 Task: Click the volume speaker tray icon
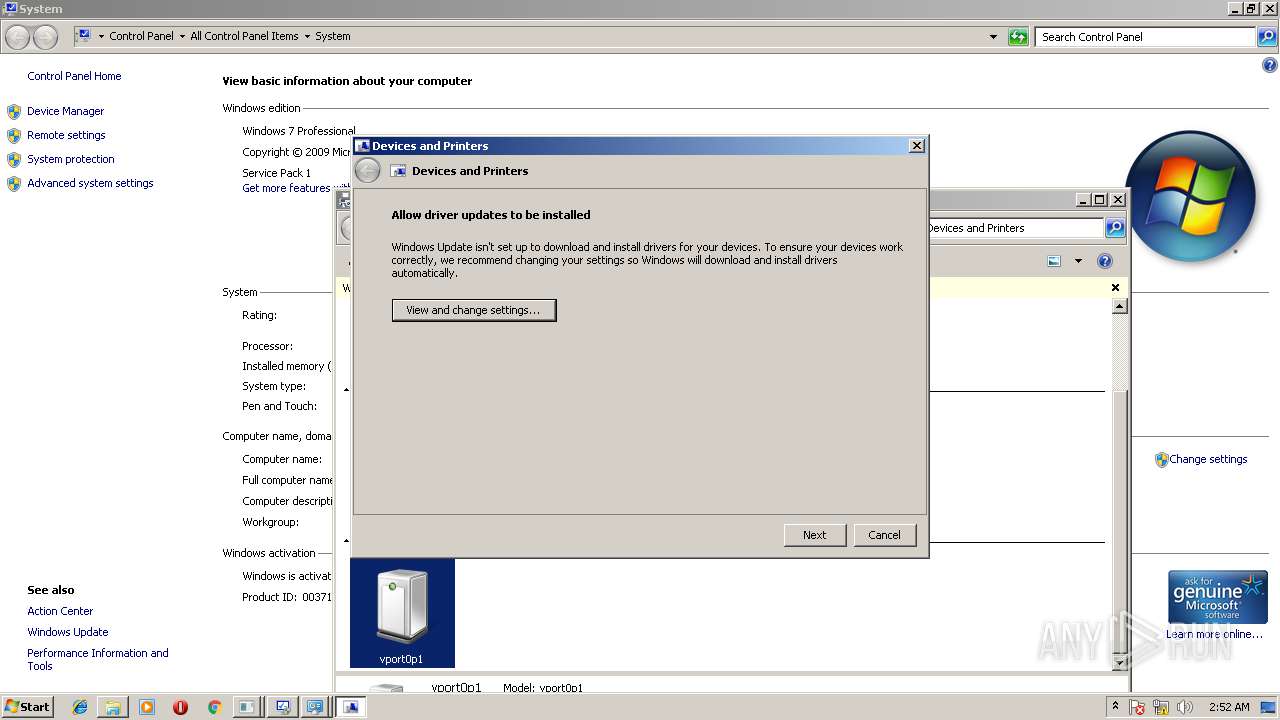pos(1186,707)
